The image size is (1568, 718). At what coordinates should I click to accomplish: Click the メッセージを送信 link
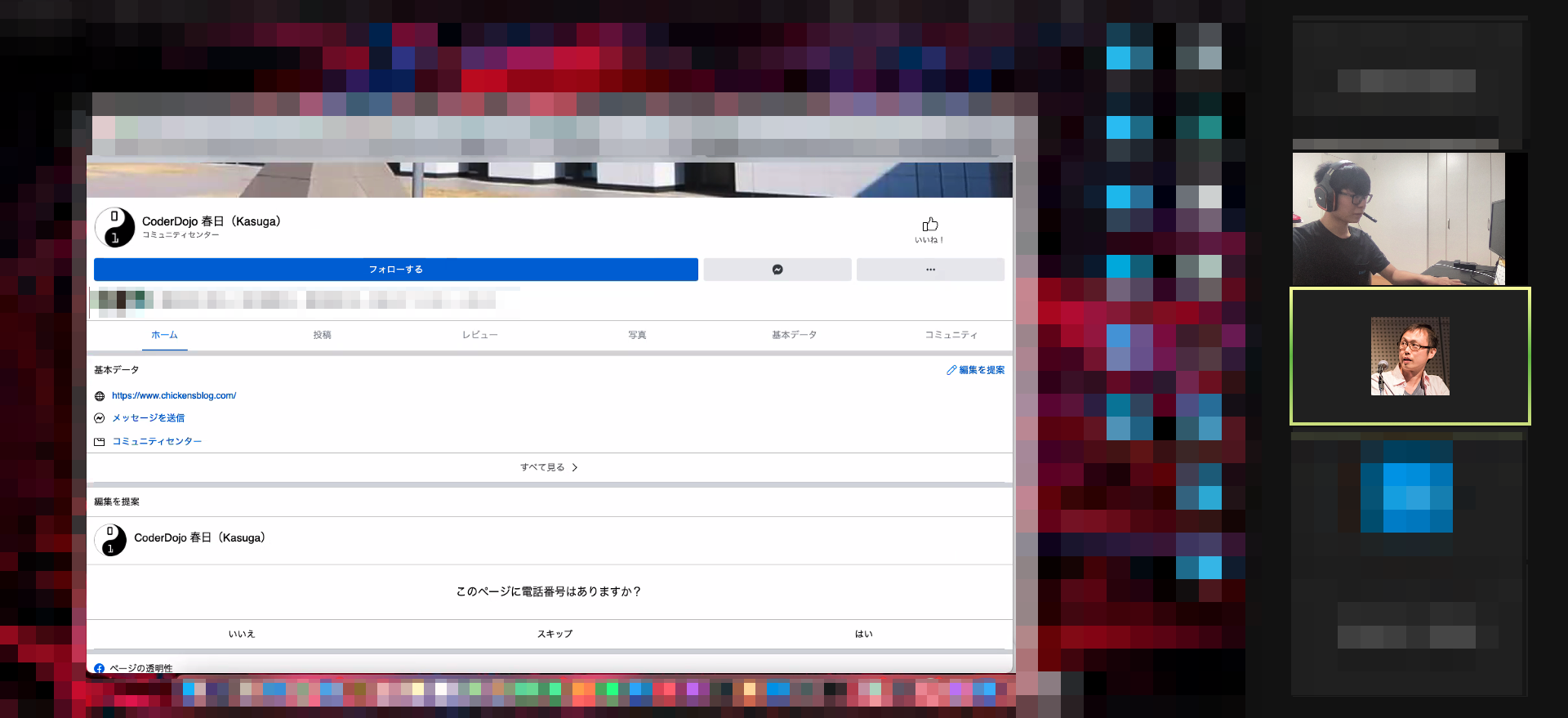(149, 418)
